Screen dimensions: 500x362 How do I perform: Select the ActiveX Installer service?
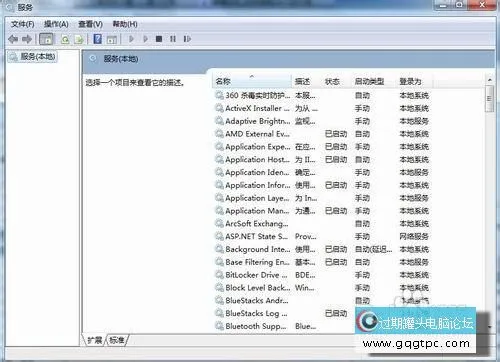click(322, 108)
